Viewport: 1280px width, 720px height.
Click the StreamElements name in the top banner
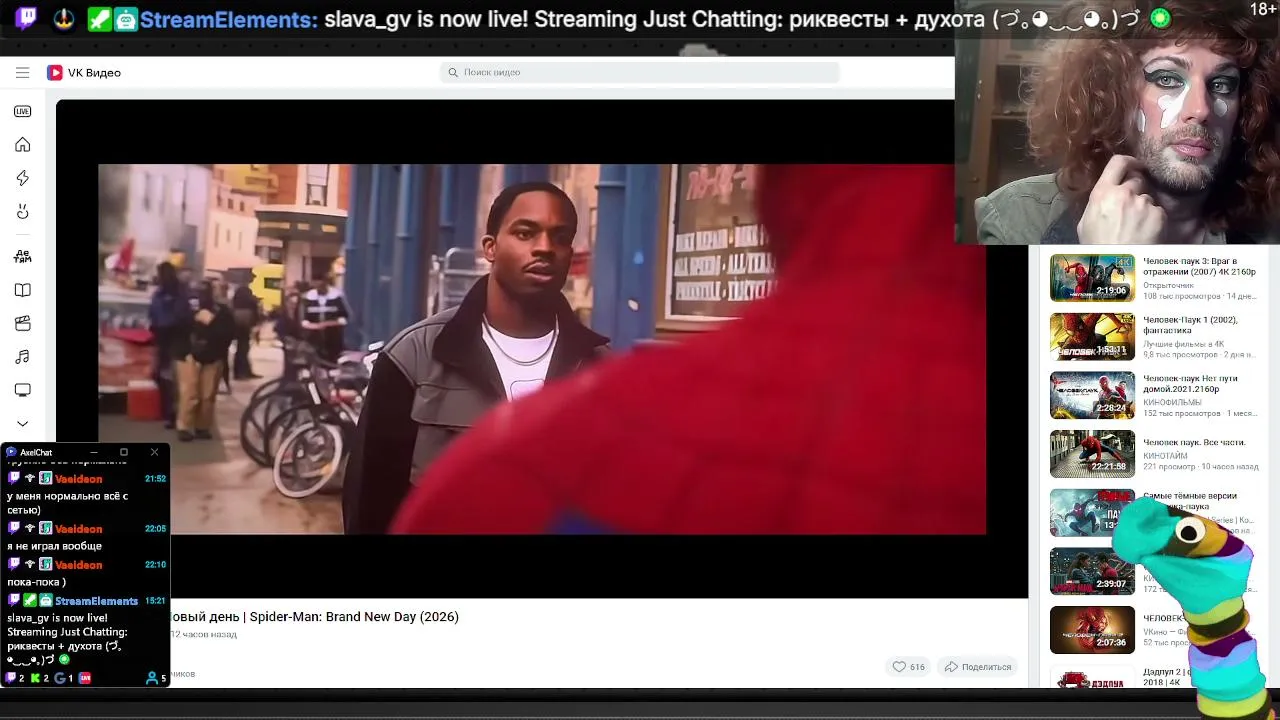[x=228, y=19]
